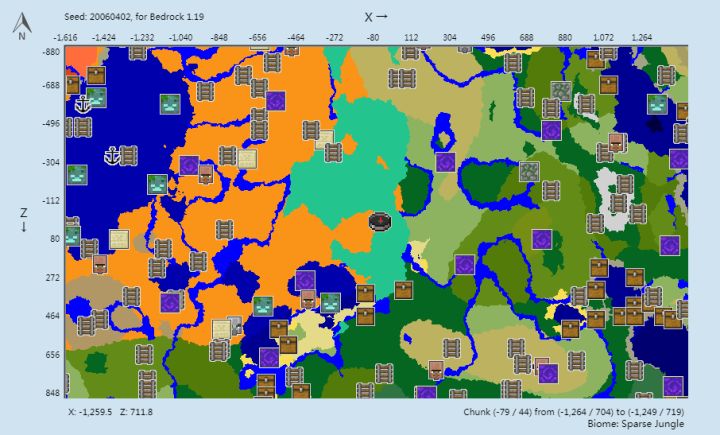The image size is (720, 435).
Task: Select the mossy cobblestone temple icon near the top edge
Action: [x=561, y=91]
